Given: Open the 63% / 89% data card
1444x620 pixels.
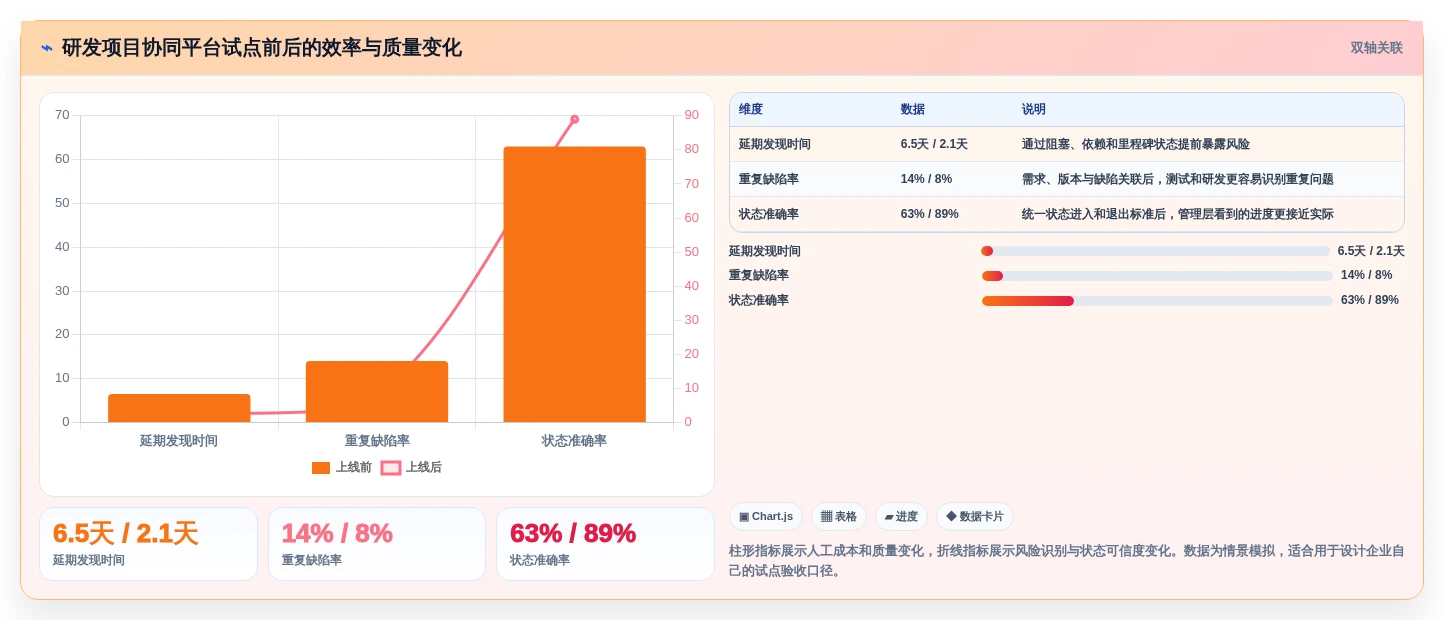Looking at the screenshot, I should click(605, 544).
